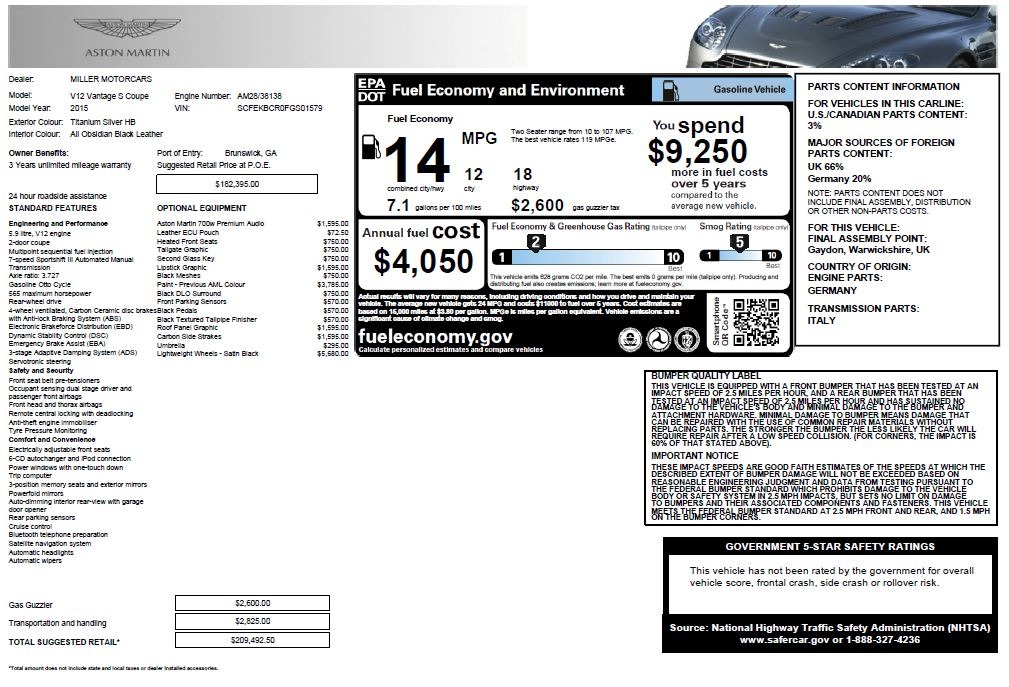Click the Smog Rating marker showing 5
The width and height of the screenshot is (1009, 687).
(739, 241)
